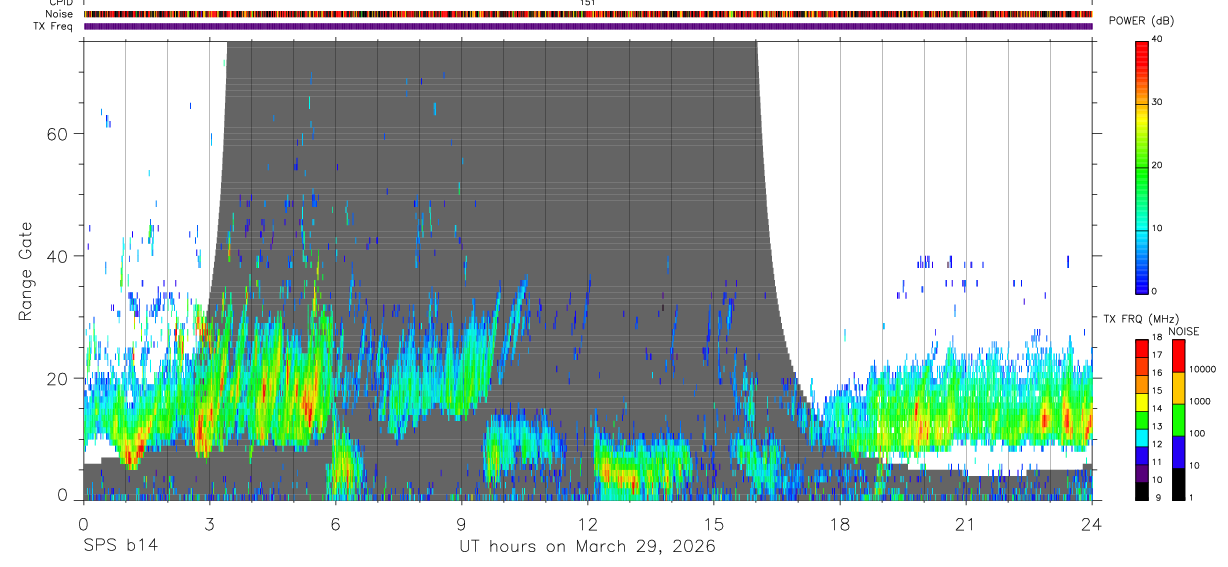This screenshot has height=567, width=1228.
Task: Click the 20 label on POWER colorbar
Action: pos(1158,165)
